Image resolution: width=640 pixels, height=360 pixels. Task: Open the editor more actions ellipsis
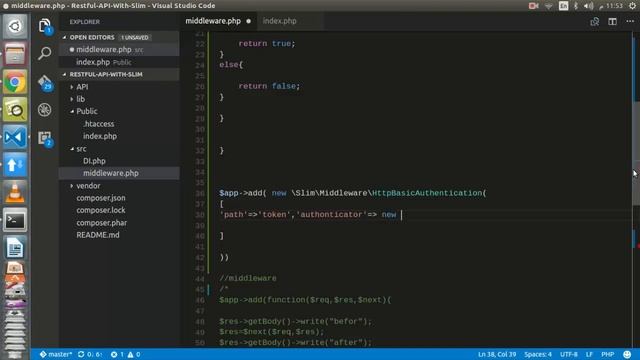[630, 22]
